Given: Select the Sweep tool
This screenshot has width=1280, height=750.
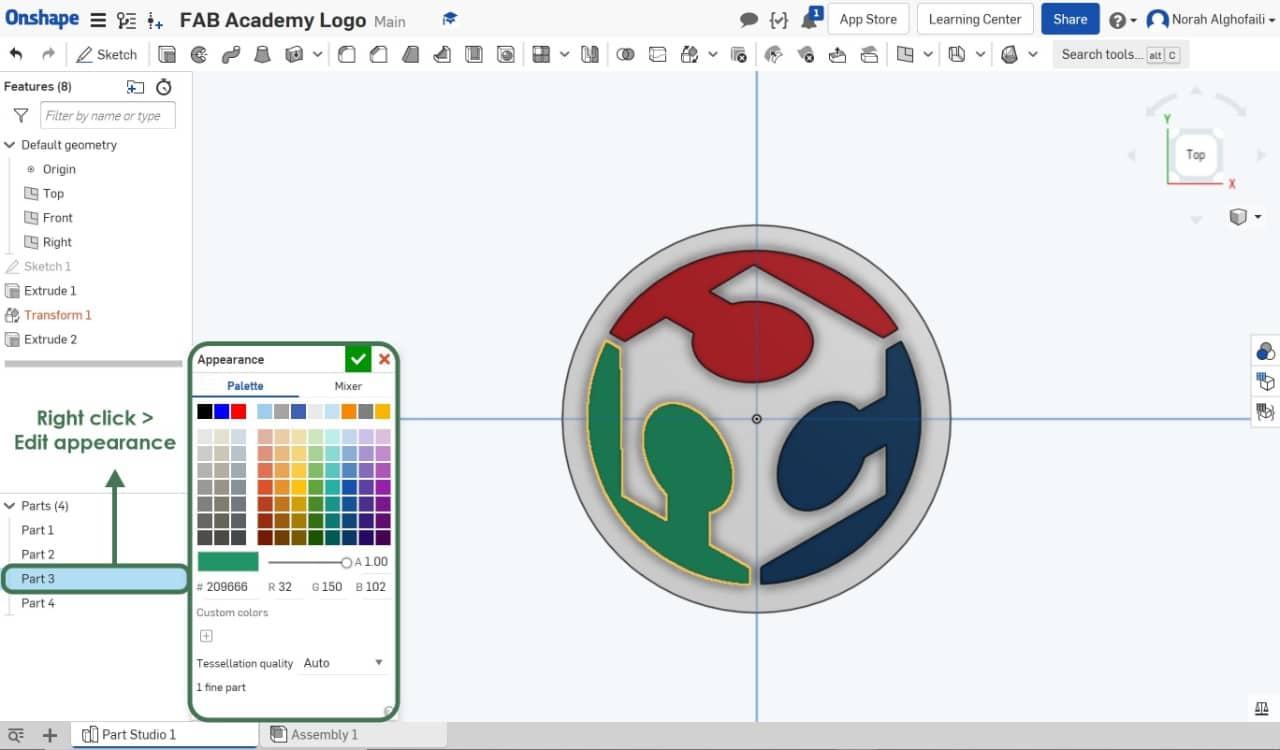Looking at the screenshot, I should point(231,54).
